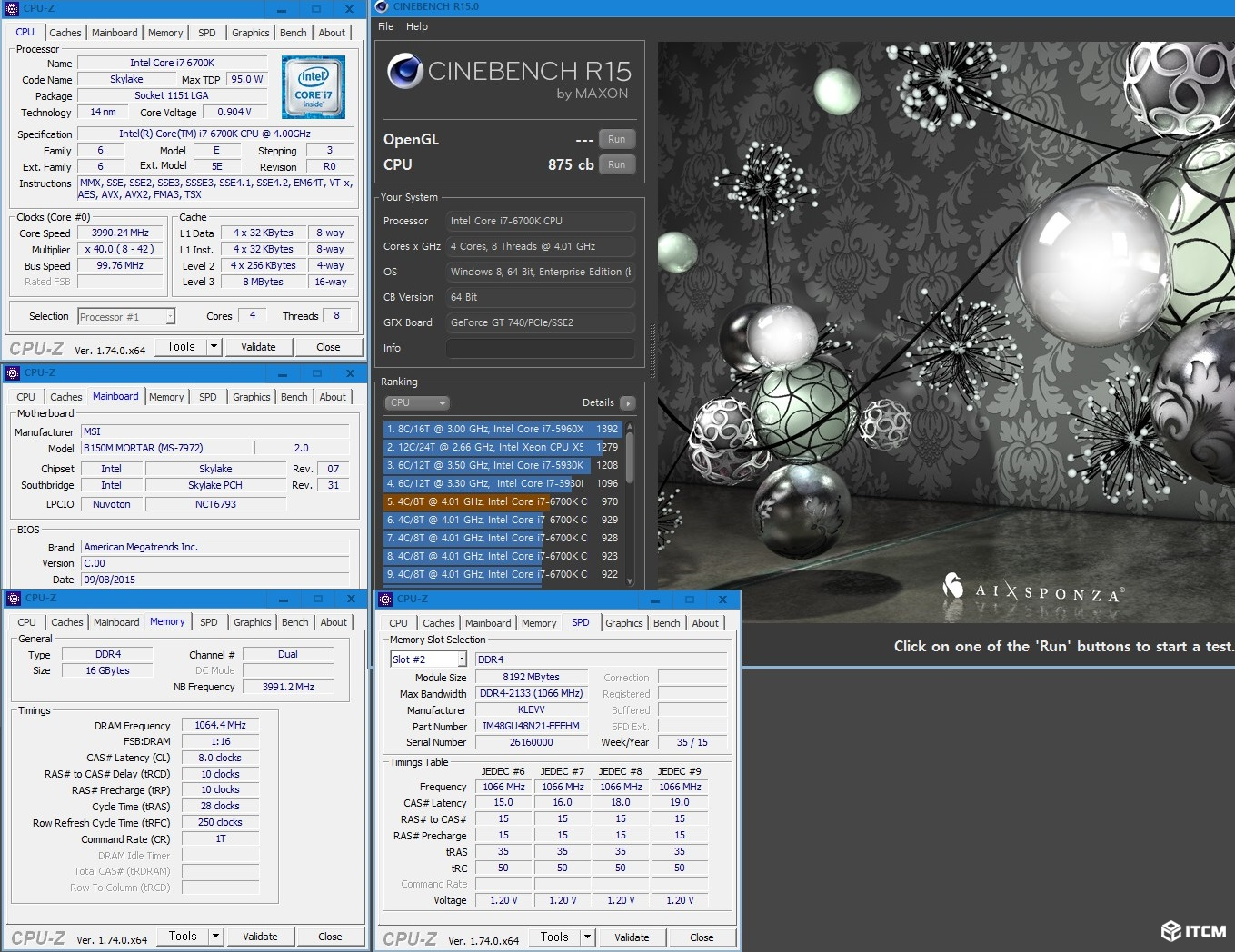The height and width of the screenshot is (952, 1235).
Task: Switch to Bench tab in top CPU-Z window
Action: 294,33
